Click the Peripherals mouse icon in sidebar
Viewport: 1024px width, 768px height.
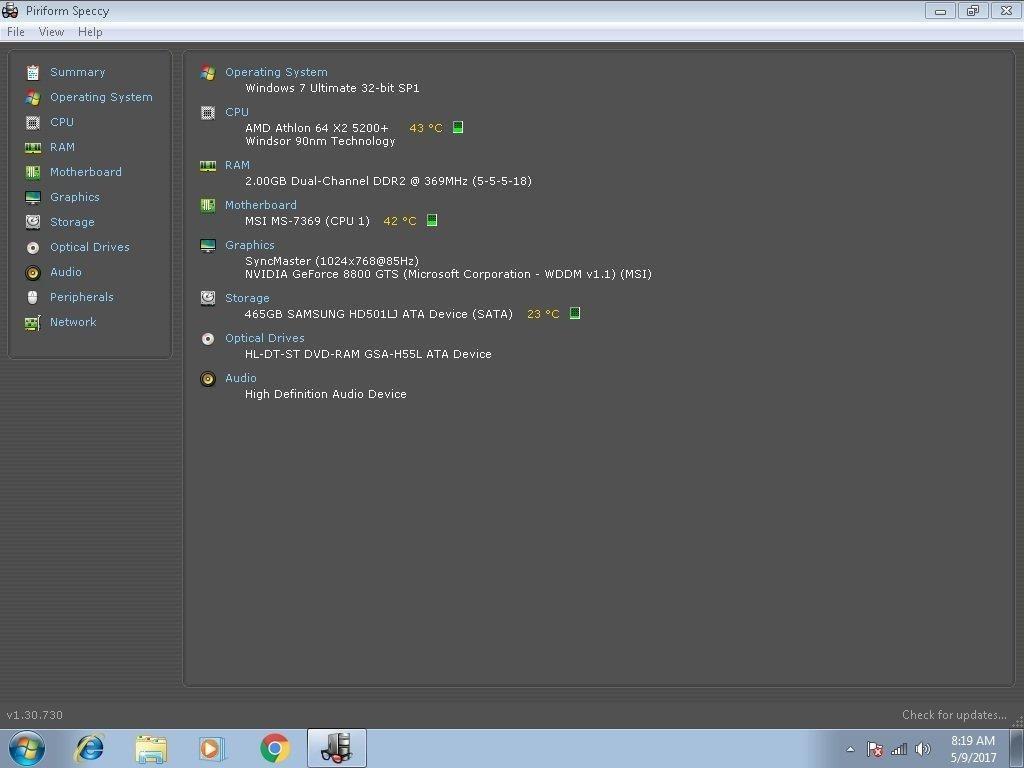click(33, 297)
